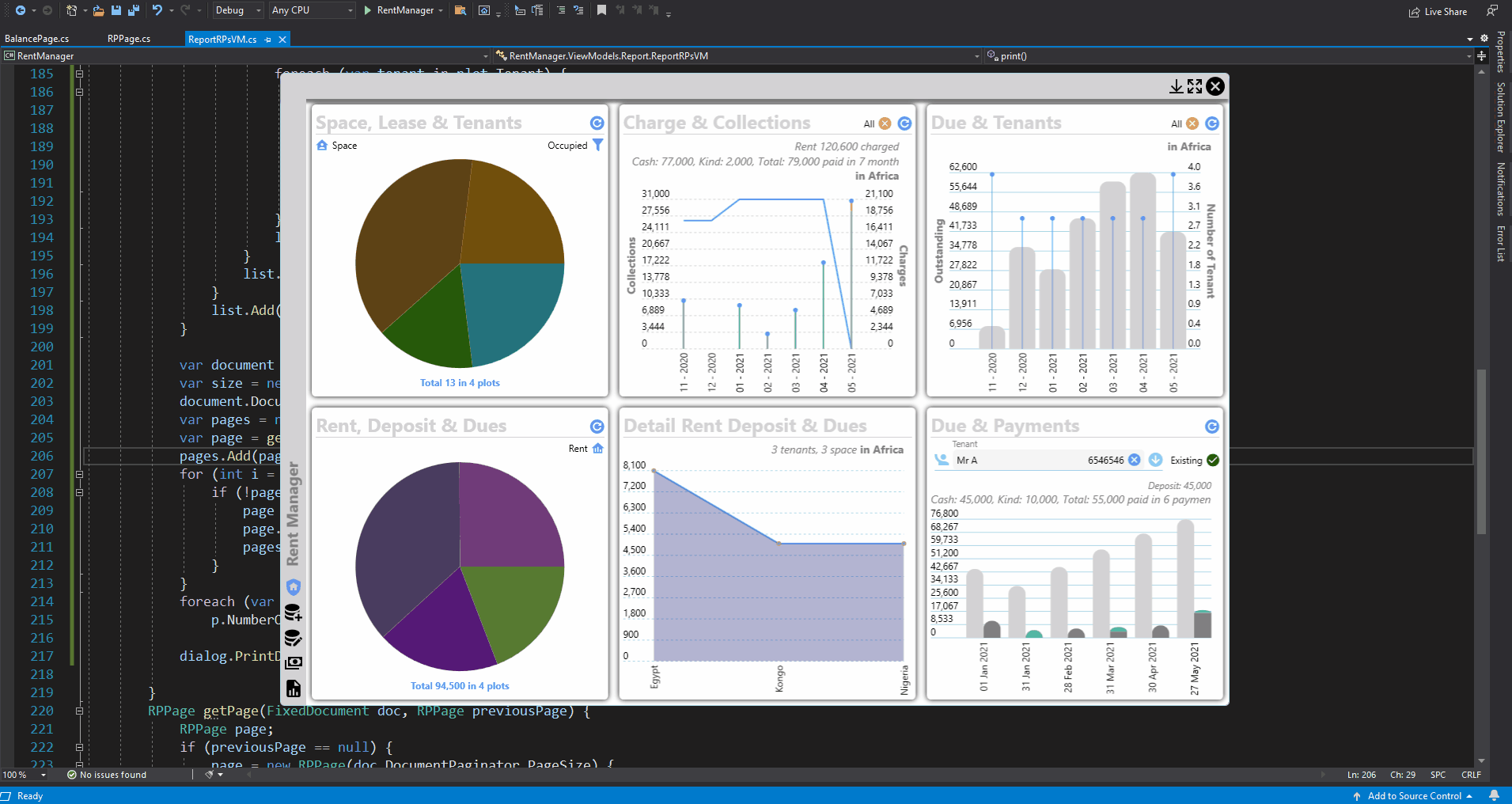Collapse the for-loop block at line 207

pos(79,474)
